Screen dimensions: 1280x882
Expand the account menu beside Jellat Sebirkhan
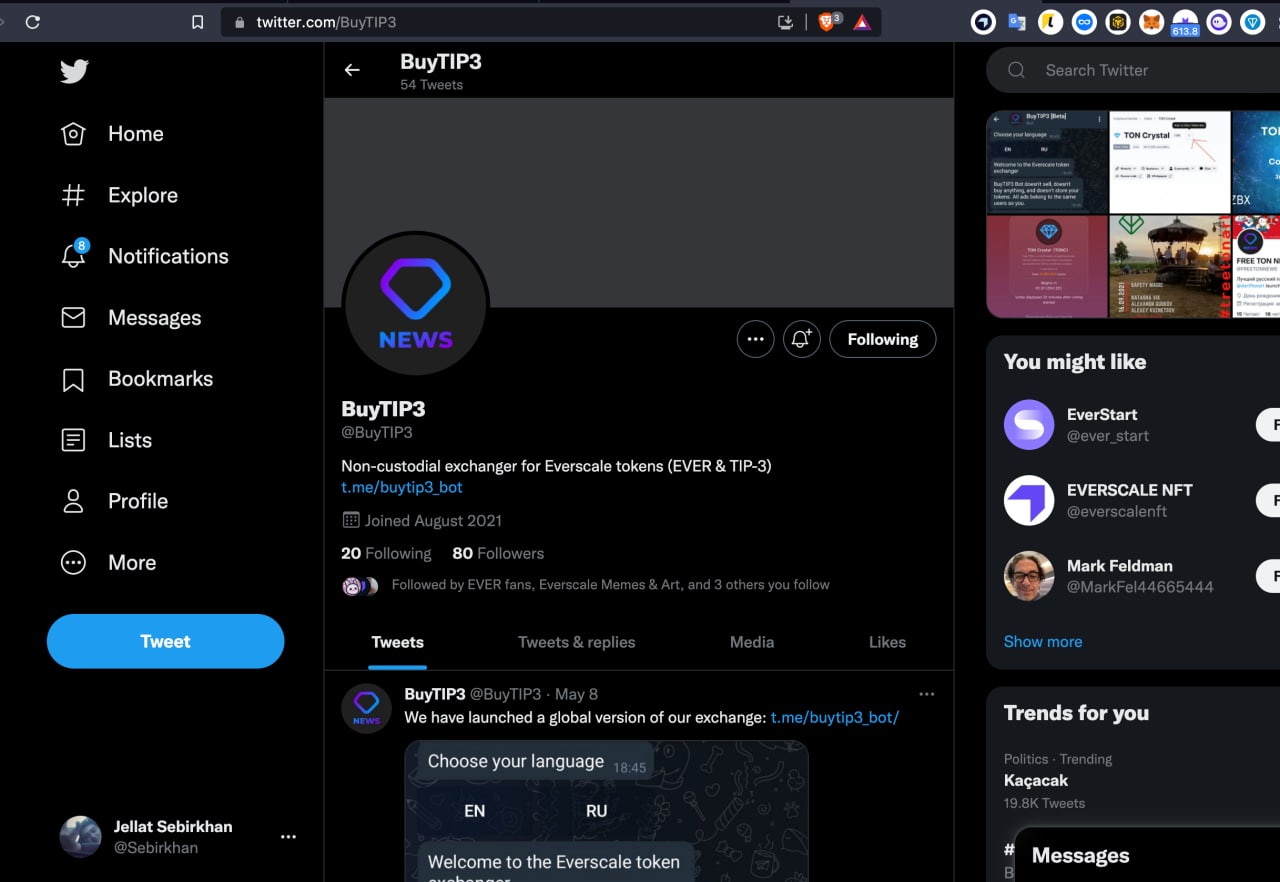click(288, 837)
